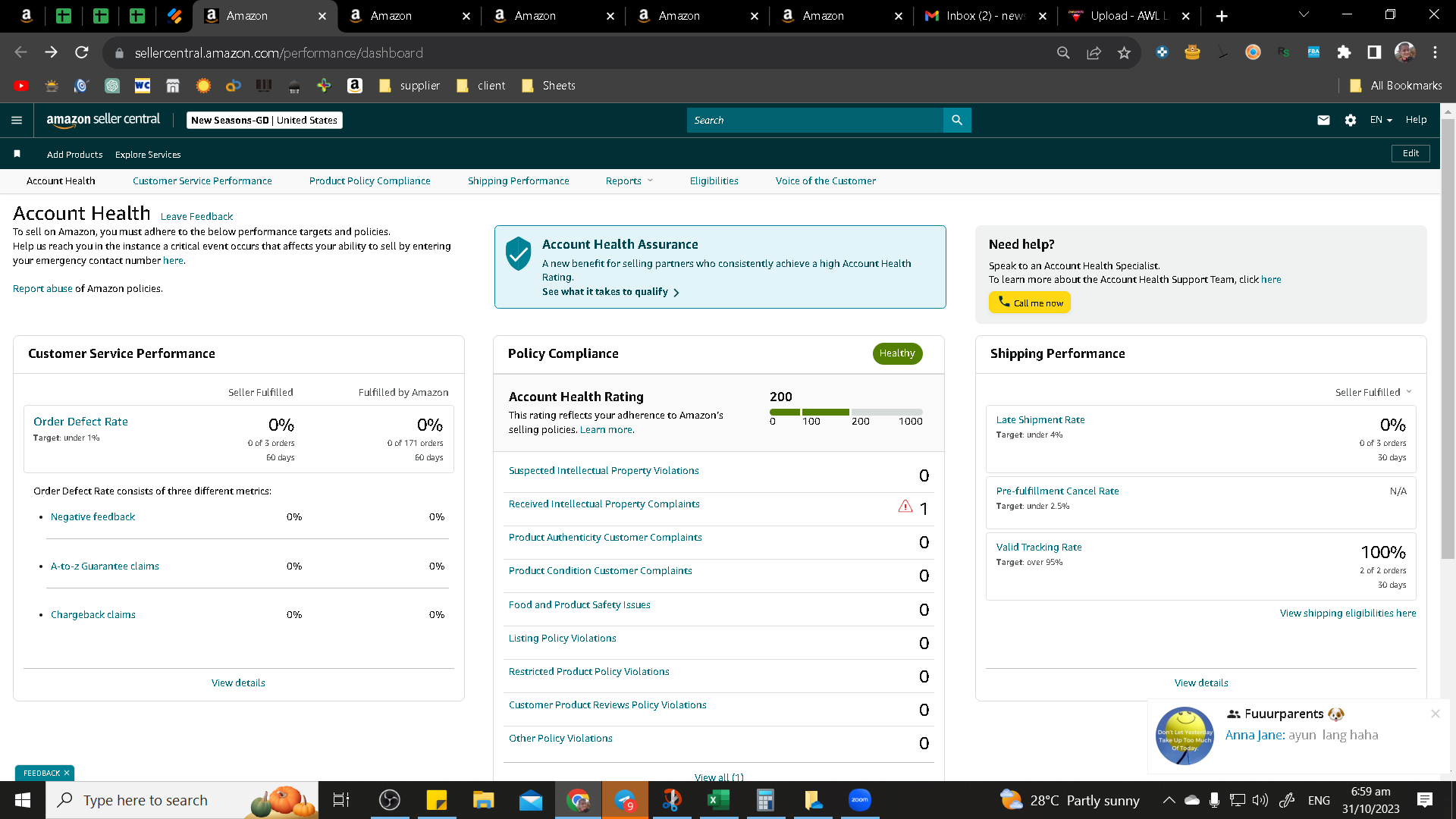Expand the Reports dropdown menu
This screenshot has height=819, width=1456.
[x=629, y=180]
